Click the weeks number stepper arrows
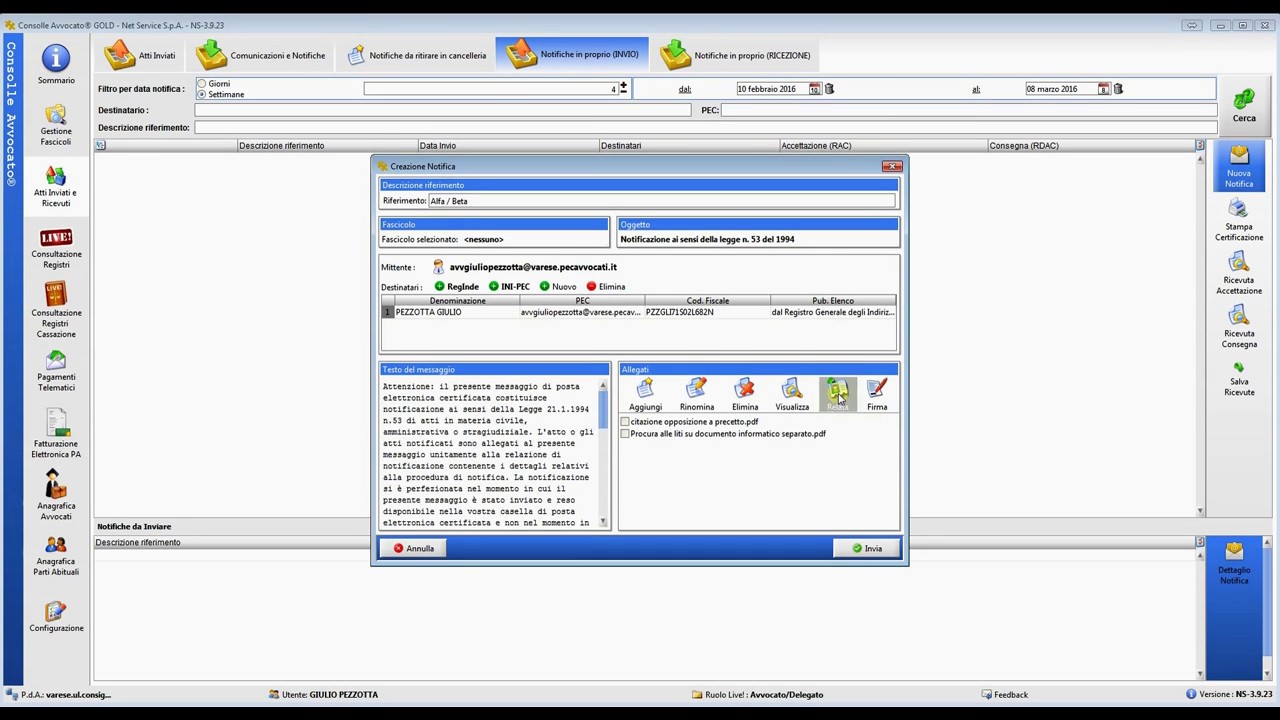The width and height of the screenshot is (1280, 720). click(623, 88)
